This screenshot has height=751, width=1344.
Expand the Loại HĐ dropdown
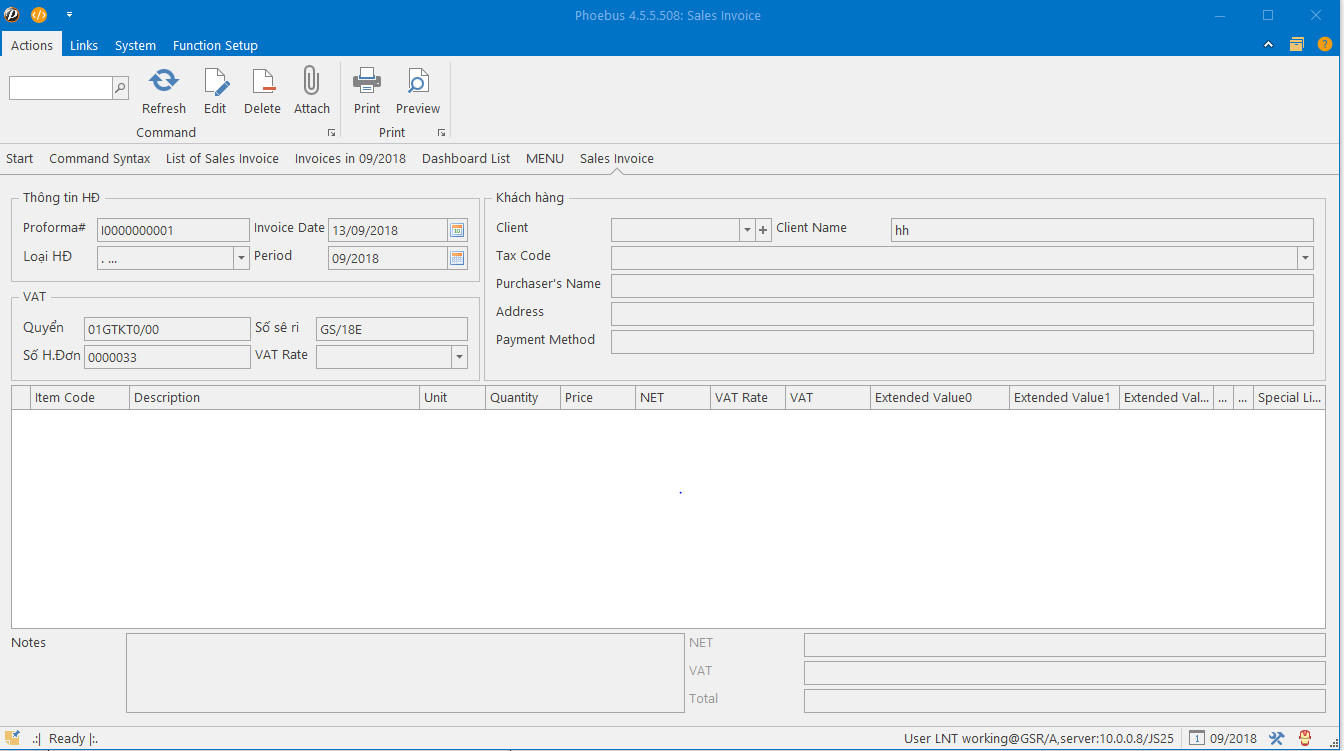pyautogui.click(x=241, y=258)
